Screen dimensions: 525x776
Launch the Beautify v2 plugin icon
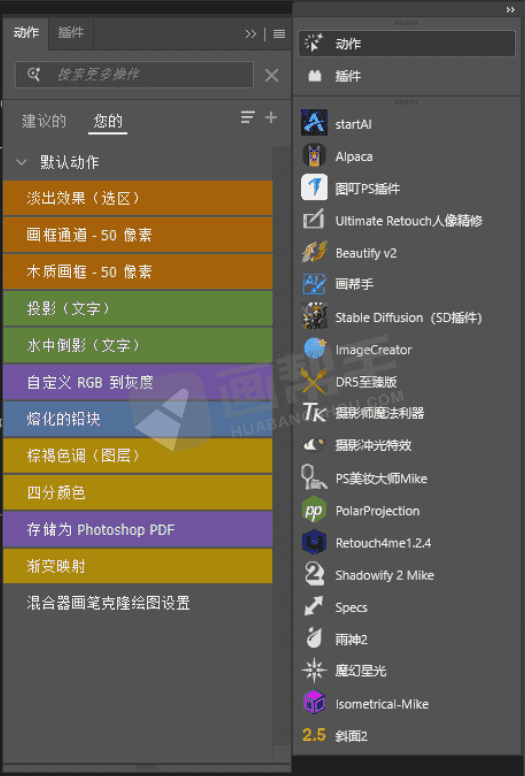click(x=314, y=252)
